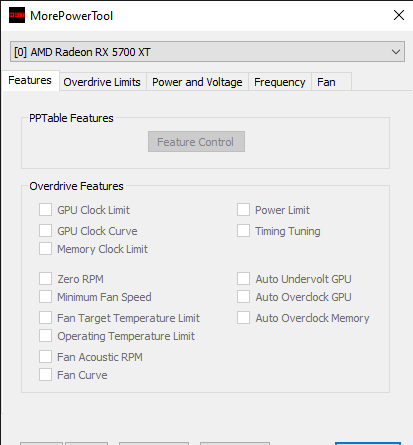The image size is (413, 445).
Task: Click the Feature Control button
Action: click(x=196, y=142)
